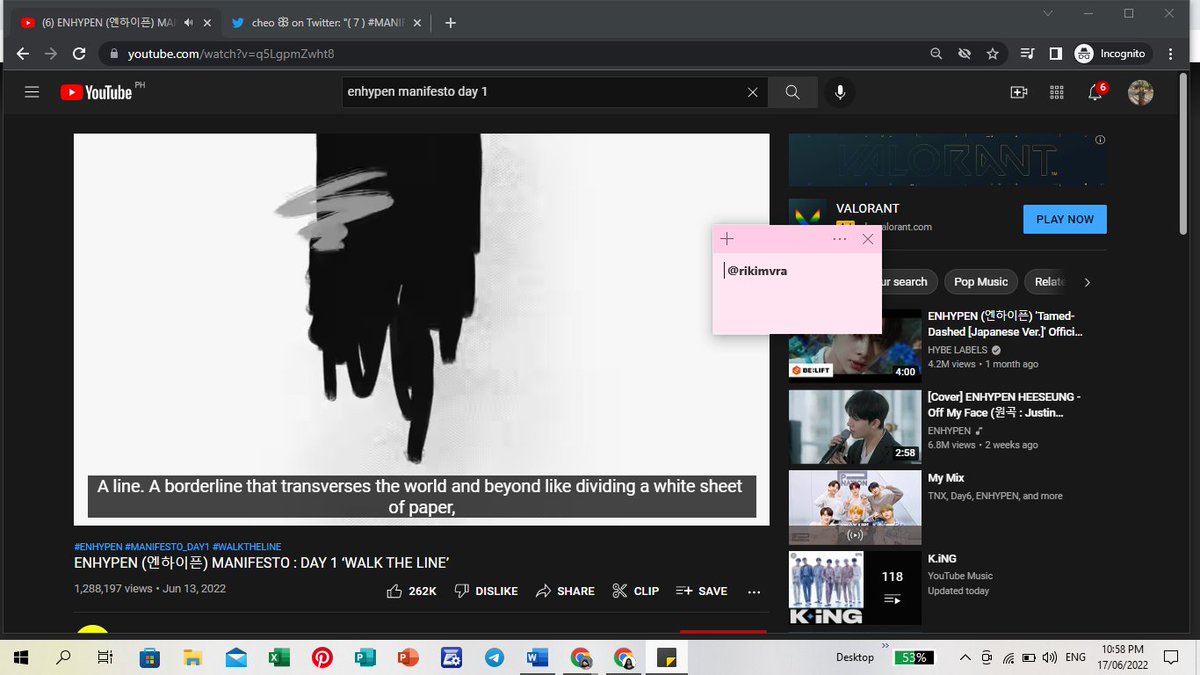1200x675 pixels.
Task: Share the MANIFESTO video
Action: pos(565,591)
